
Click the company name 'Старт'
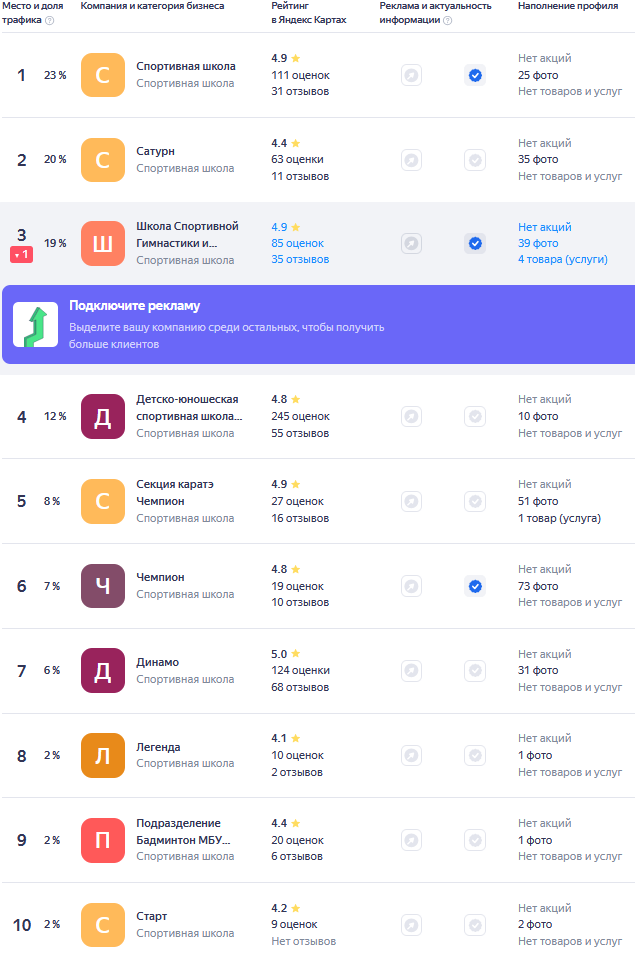[151, 916]
